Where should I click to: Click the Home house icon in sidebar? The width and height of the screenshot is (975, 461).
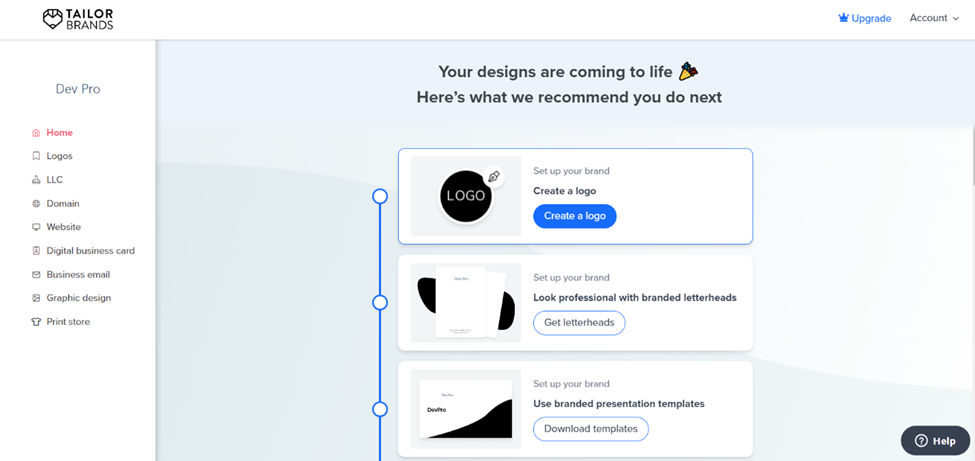36,133
